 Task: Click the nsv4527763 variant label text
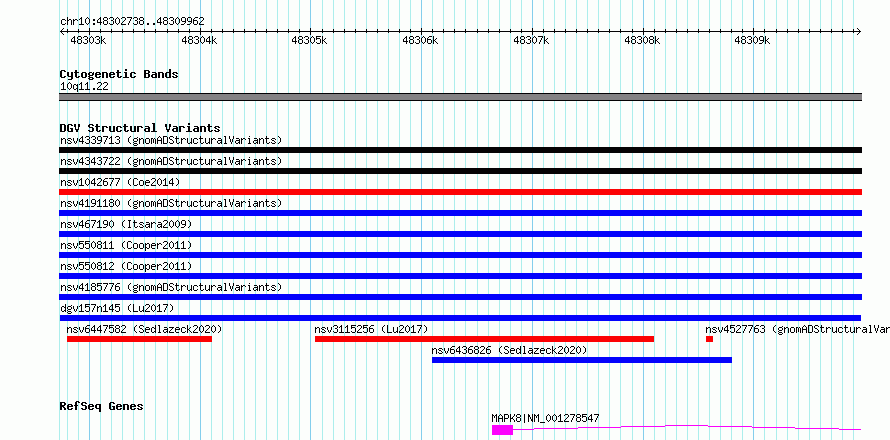point(797,329)
